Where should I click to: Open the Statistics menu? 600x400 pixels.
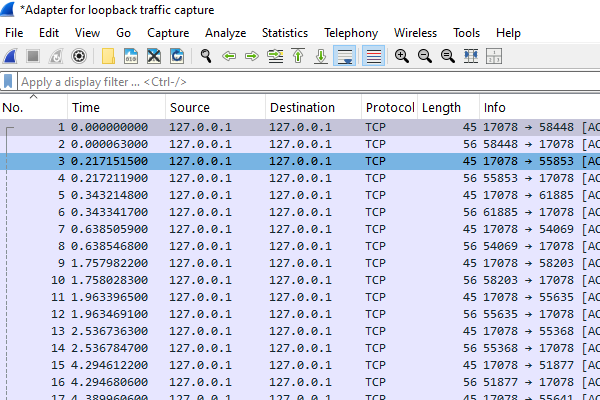(285, 33)
